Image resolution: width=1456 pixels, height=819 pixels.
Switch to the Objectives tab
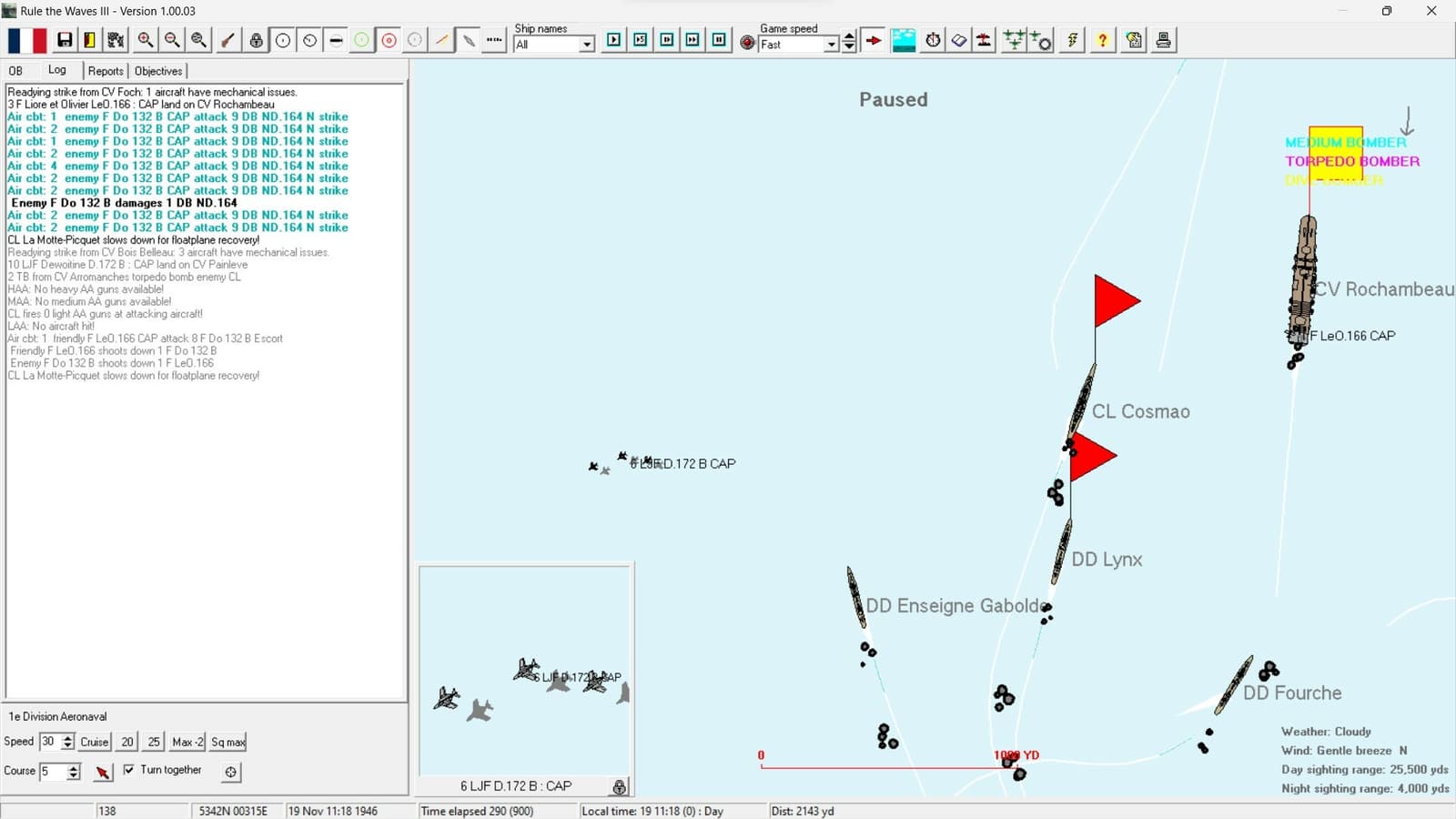click(x=158, y=71)
